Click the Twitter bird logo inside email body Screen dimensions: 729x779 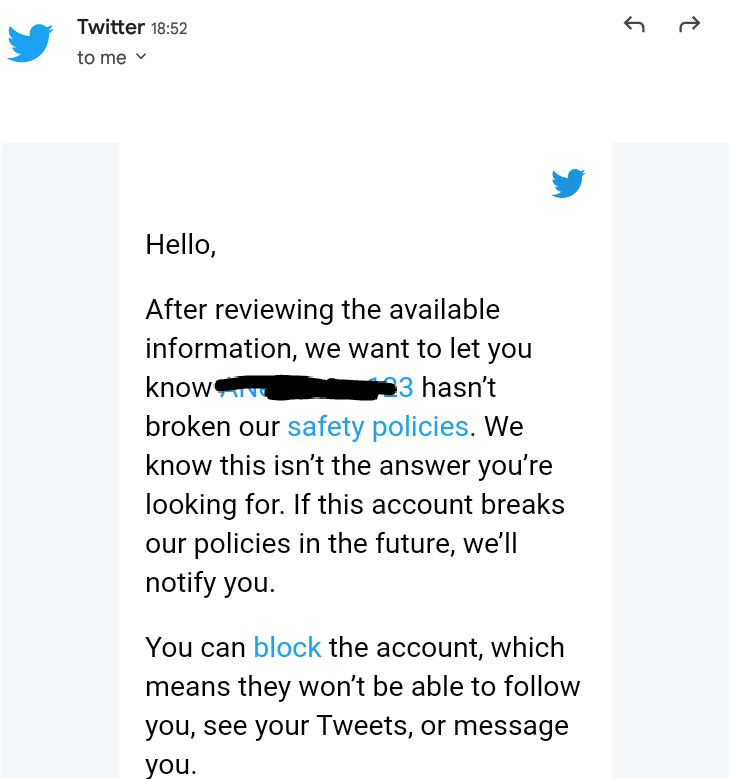[x=568, y=183]
